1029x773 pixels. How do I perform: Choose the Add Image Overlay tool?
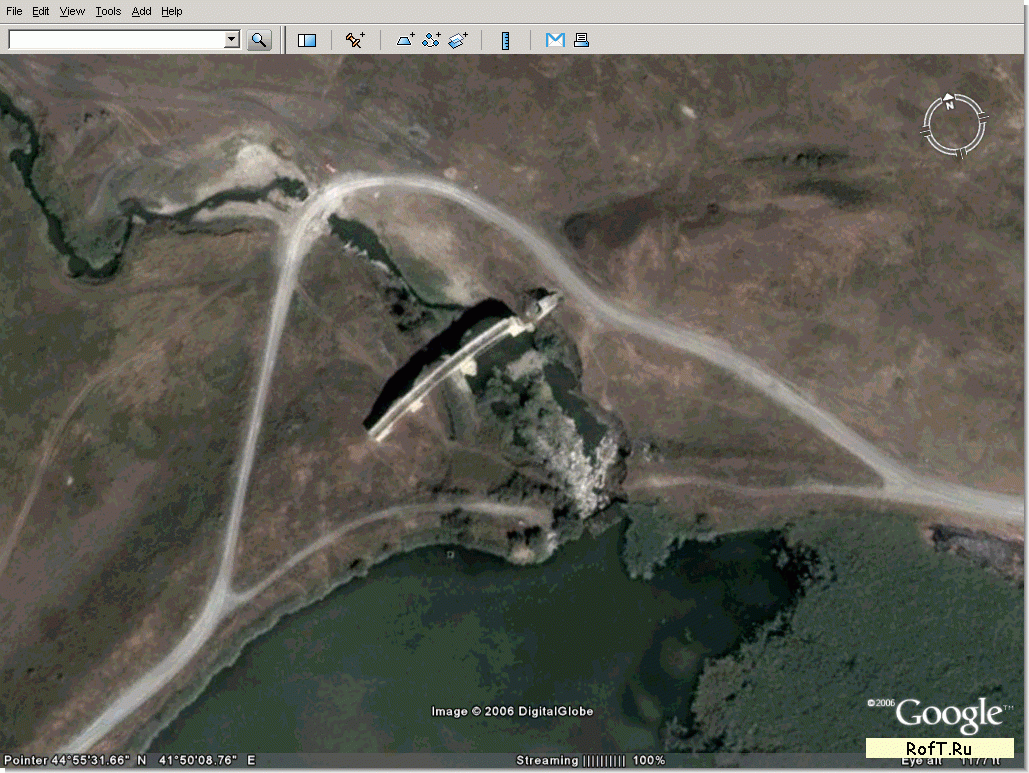(x=458, y=40)
